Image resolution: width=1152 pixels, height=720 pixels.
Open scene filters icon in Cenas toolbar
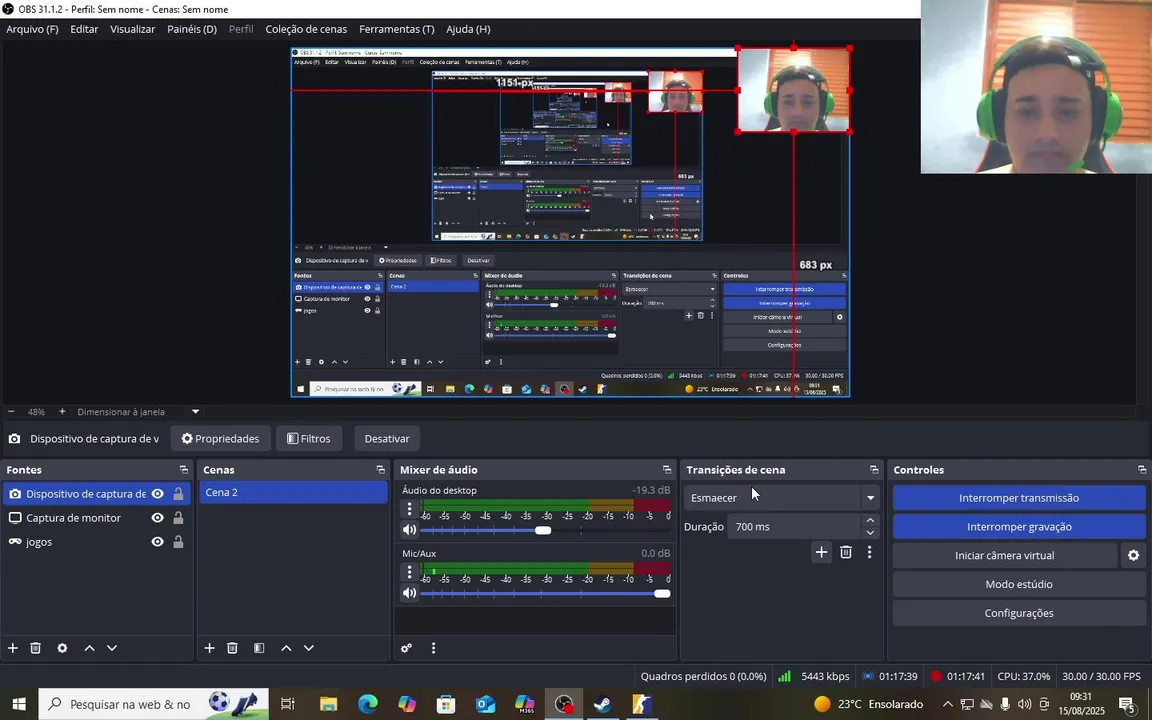click(x=259, y=648)
